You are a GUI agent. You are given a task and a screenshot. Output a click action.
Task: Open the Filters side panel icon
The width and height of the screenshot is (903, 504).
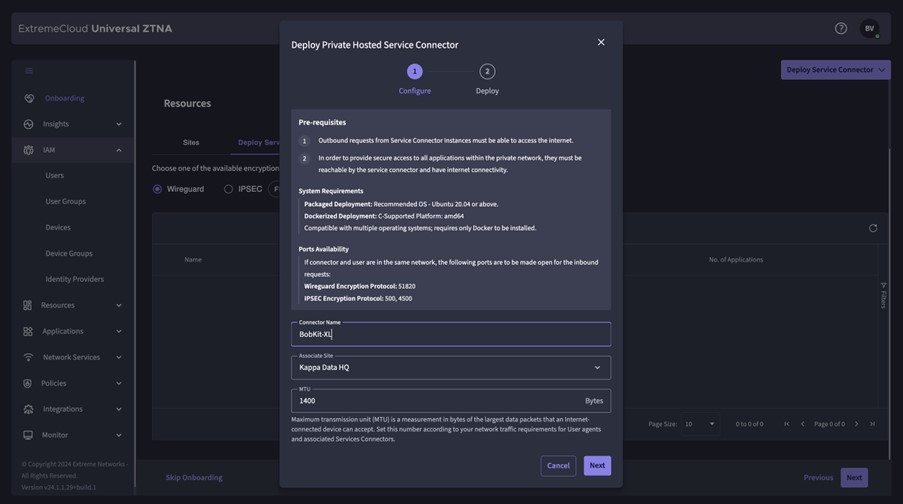pos(883,295)
